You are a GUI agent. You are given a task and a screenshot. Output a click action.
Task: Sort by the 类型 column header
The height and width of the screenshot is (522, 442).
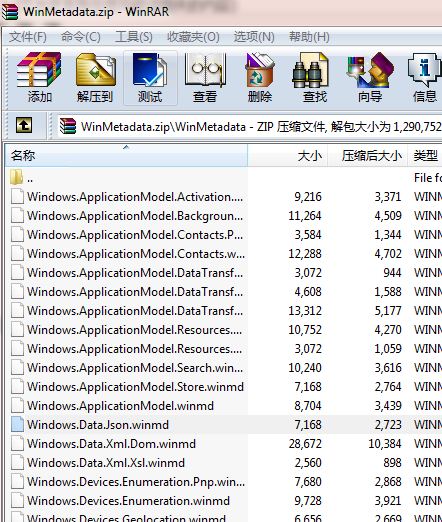click(425, 155)
